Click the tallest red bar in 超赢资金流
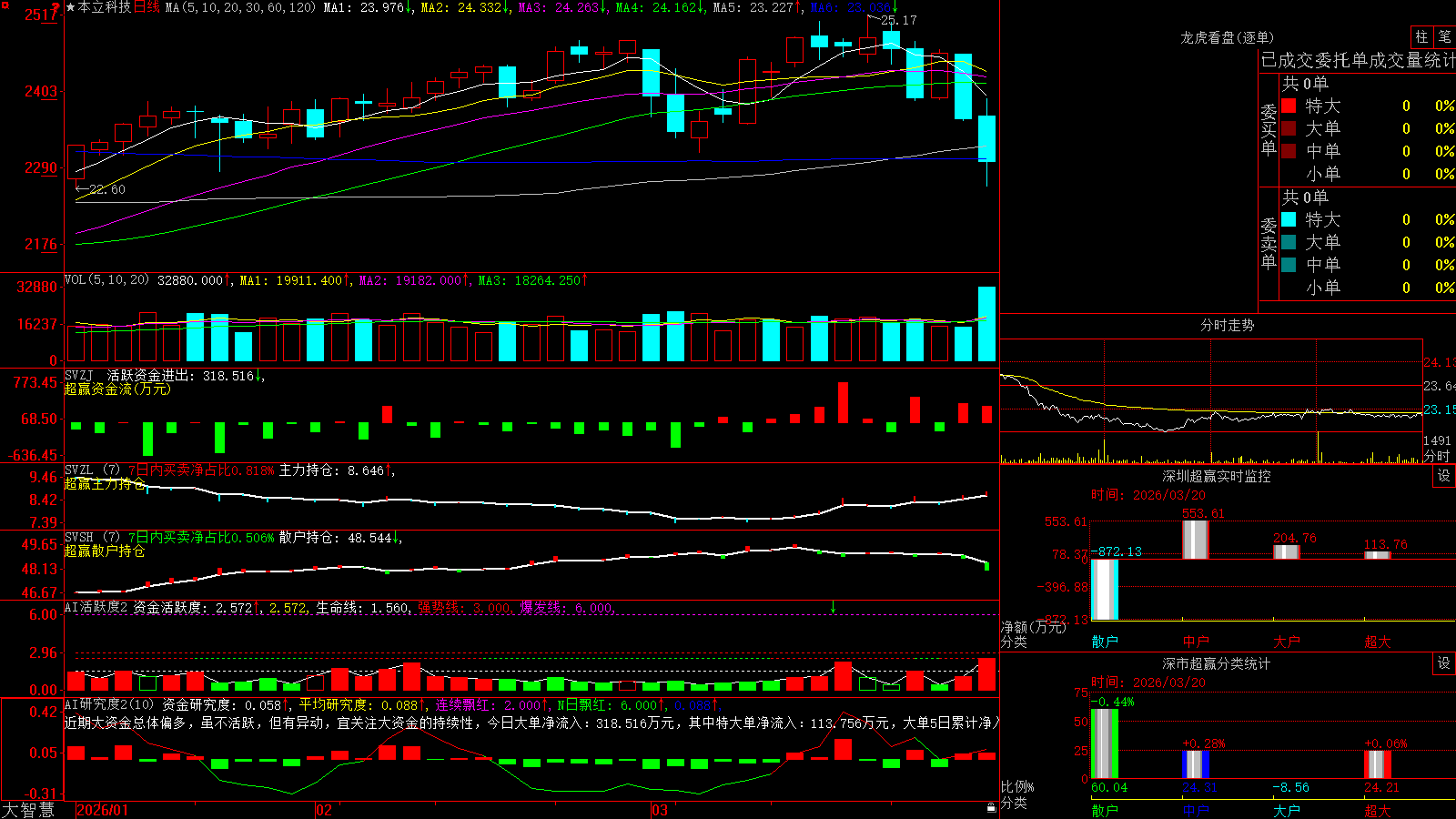 844,402
